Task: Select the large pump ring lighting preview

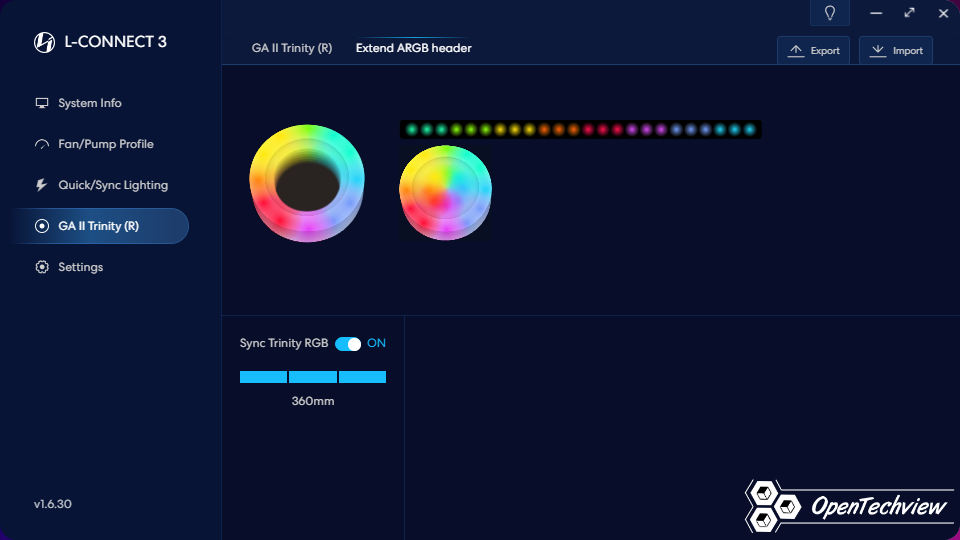Action: 307,183
